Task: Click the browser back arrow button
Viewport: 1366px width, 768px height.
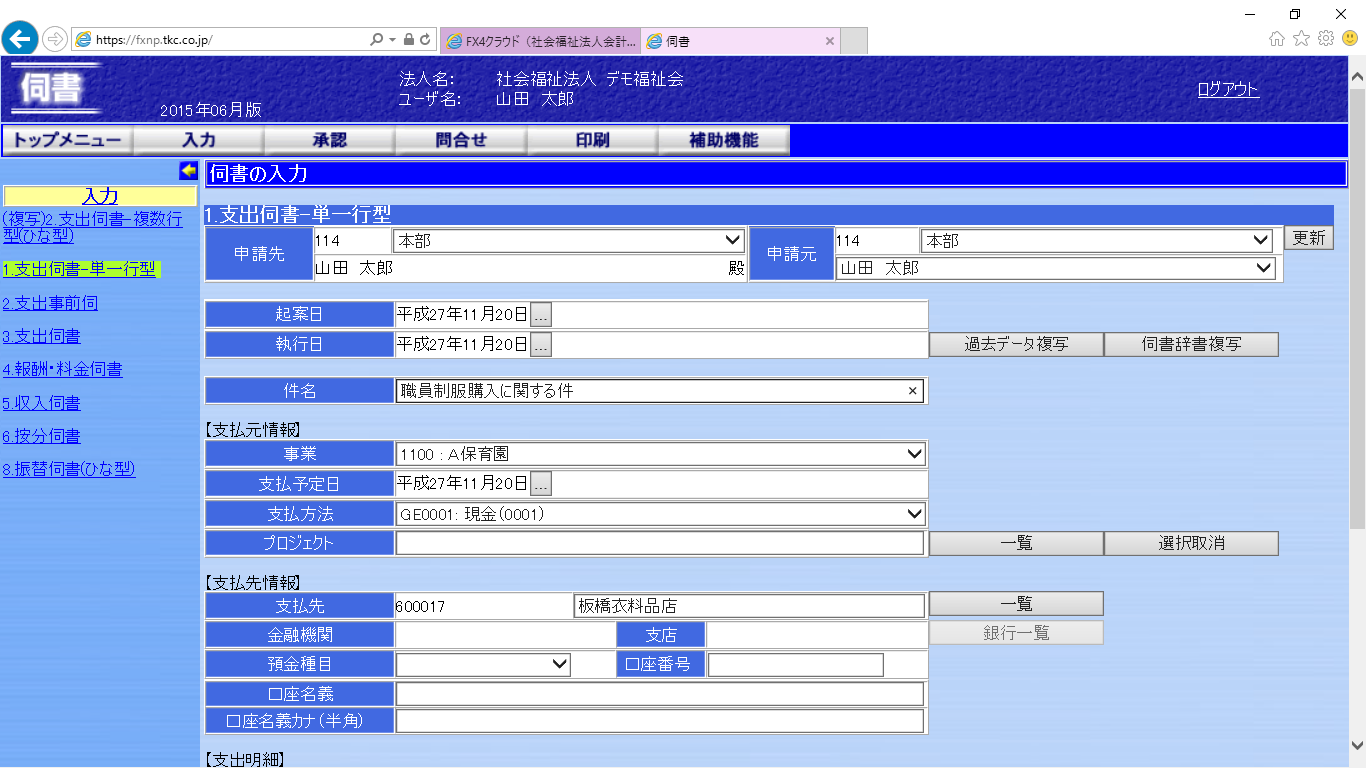Action: pos(20,40)
